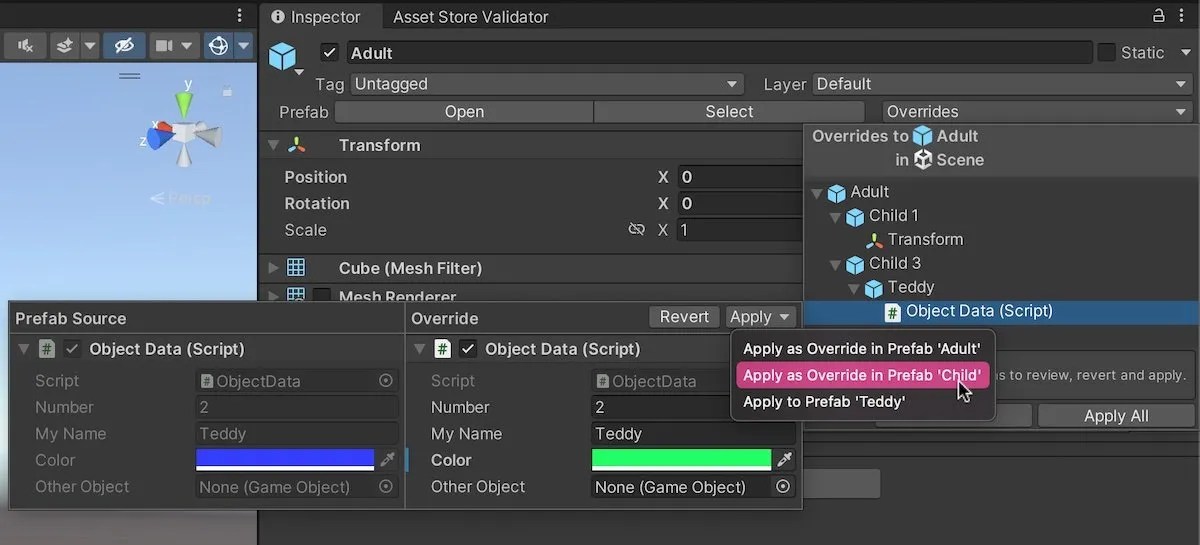Collapse Child 1 in overrides tree
1200x545 pixels.
(836, 216)
